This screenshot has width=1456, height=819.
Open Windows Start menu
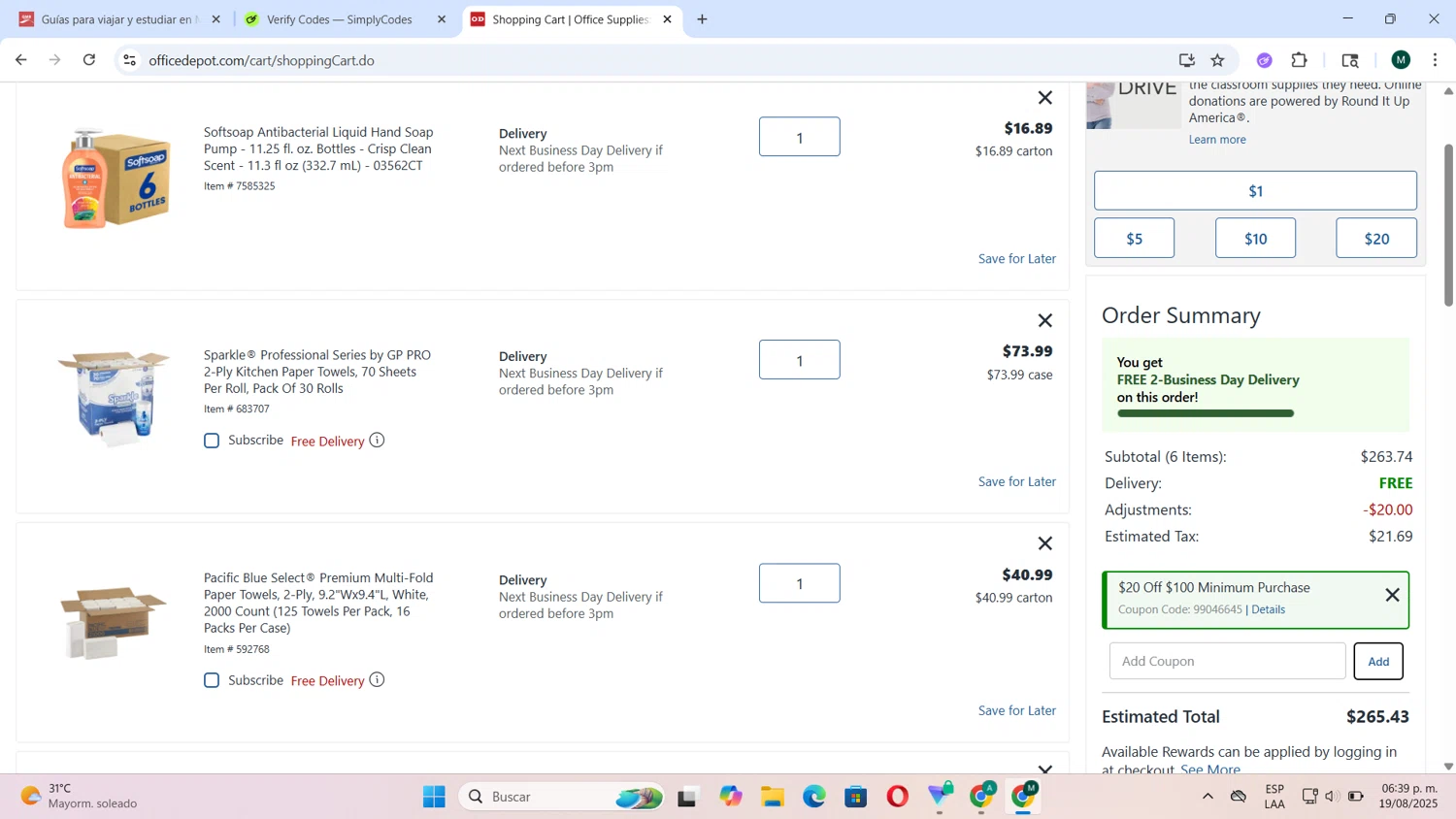point(434,797)
